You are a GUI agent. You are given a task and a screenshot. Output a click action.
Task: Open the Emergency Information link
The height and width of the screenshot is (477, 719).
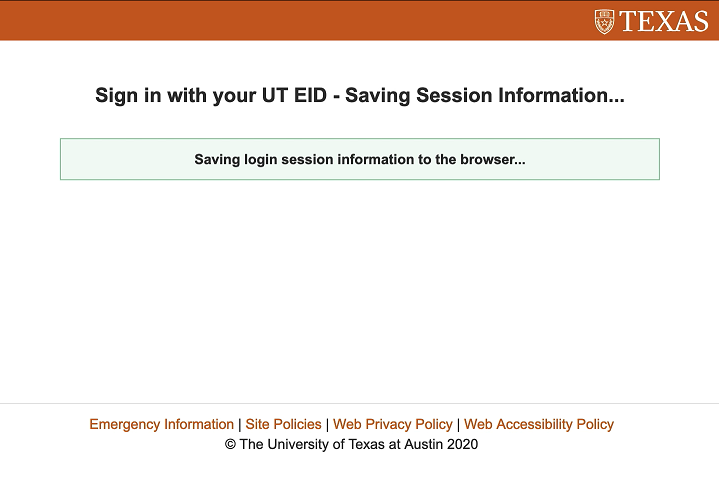161,424
